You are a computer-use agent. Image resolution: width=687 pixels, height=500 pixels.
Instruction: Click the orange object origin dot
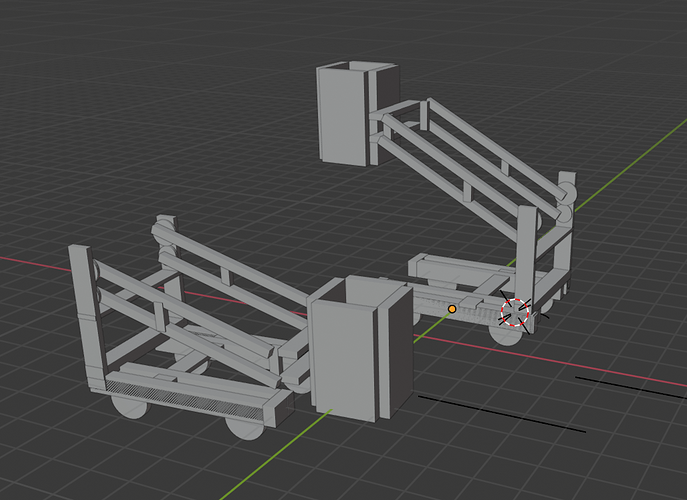(x=452, y=309)
